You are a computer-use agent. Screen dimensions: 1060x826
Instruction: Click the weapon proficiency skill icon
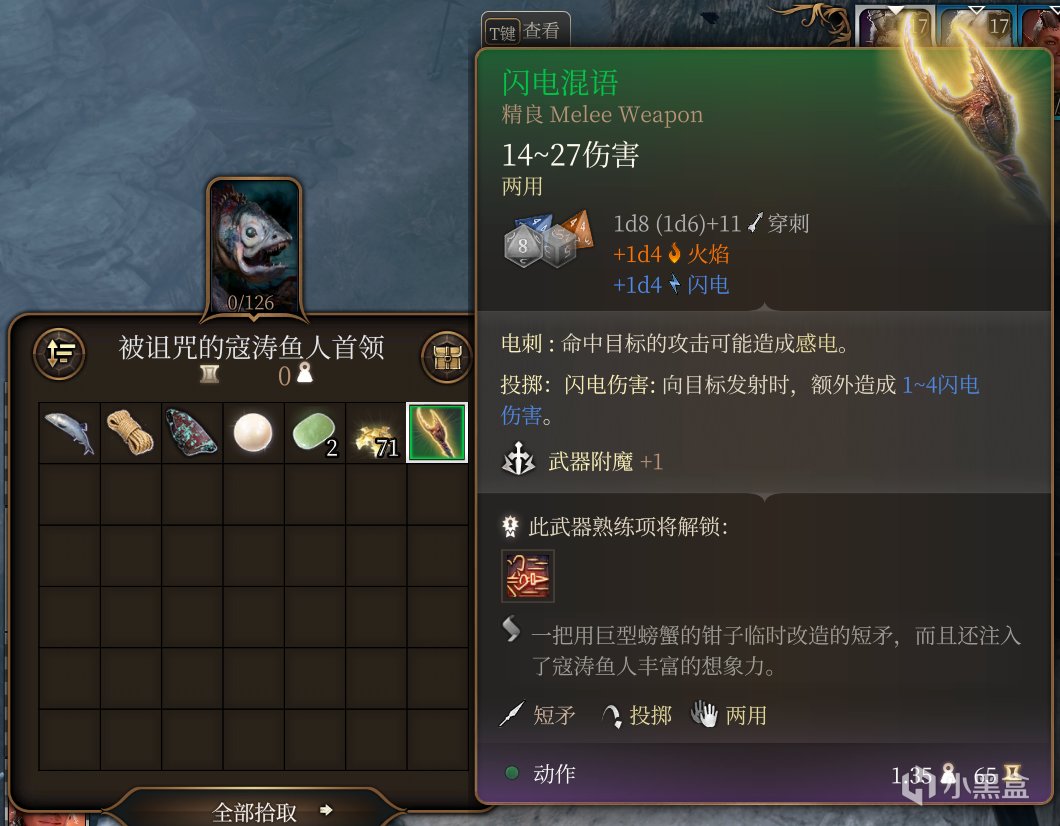point(527,576)
